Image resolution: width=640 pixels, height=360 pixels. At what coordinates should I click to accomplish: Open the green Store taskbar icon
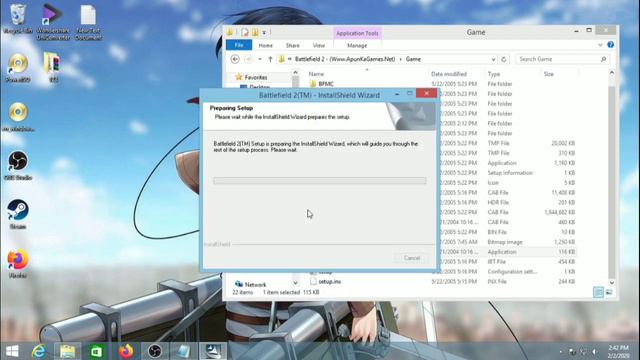[x=97, y=351]
